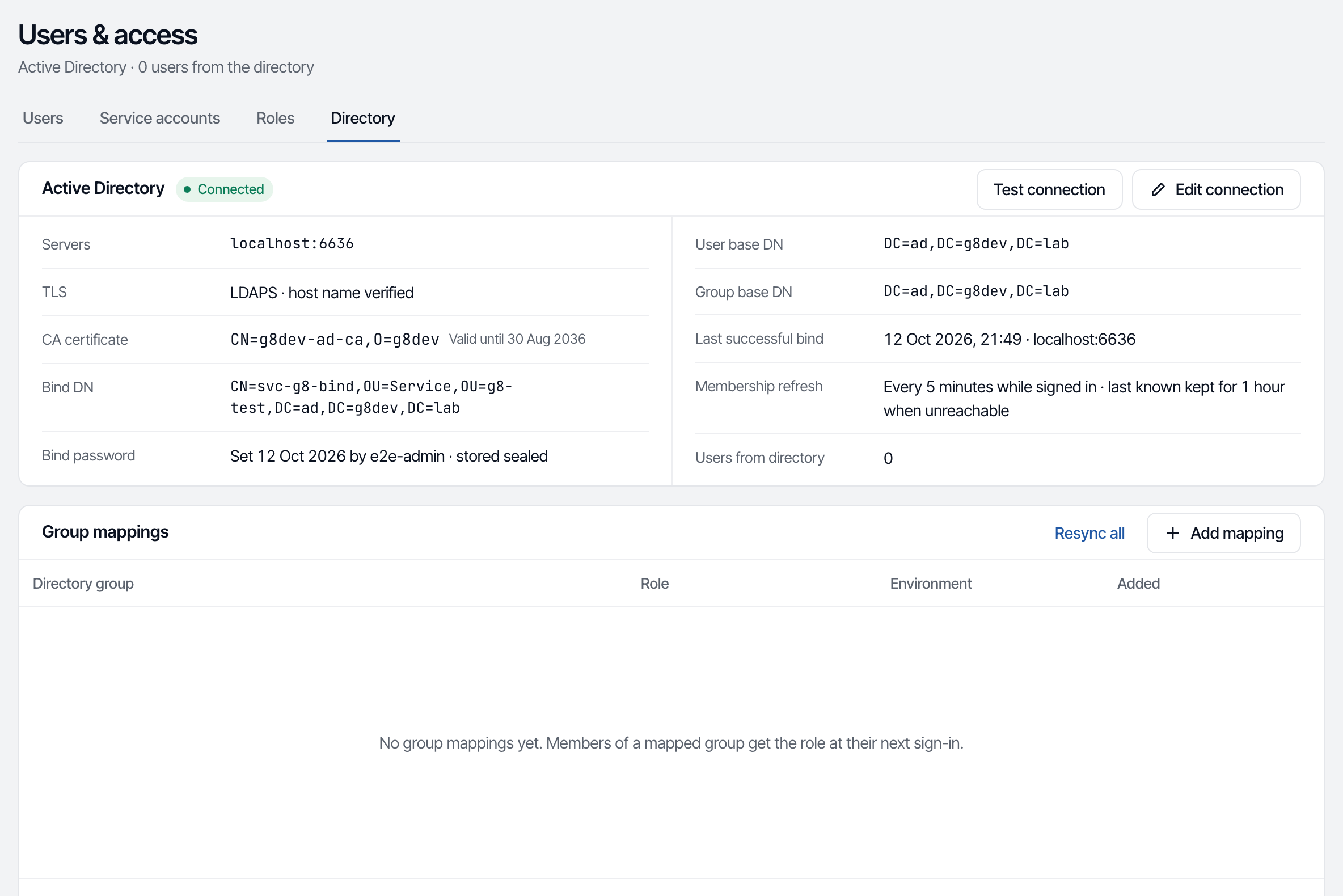Click the Membership refresh field label
1343x896 pixels.
pyautogui.click(x=758, y=386)
